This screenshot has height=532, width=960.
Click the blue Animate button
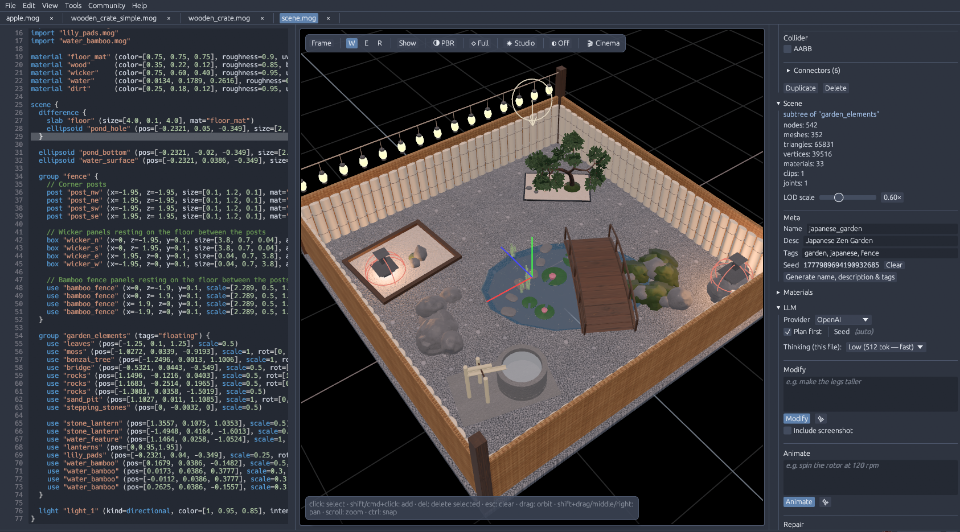[798, 502]
